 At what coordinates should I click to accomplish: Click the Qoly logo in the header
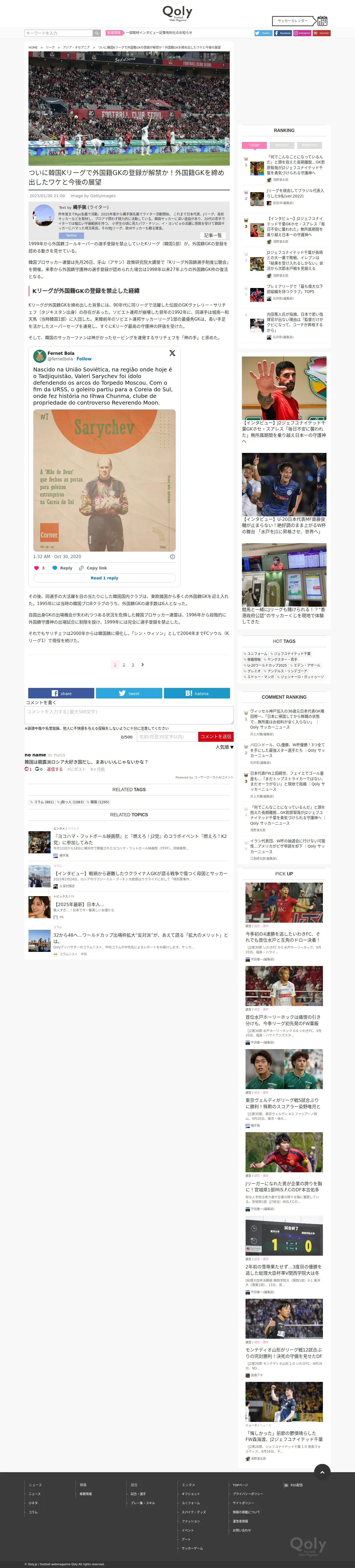(177, 13)
